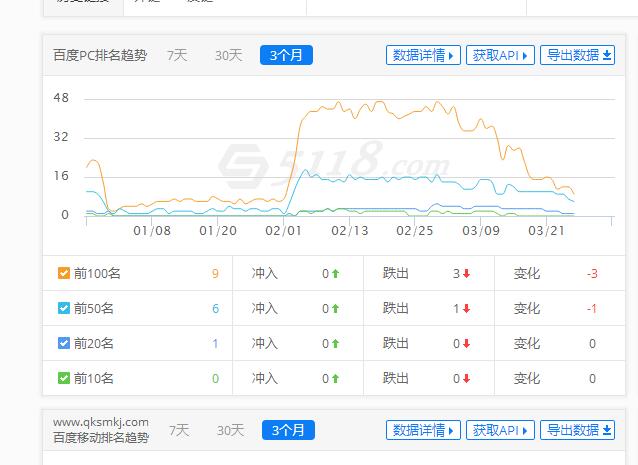Image resolution: width=638 pixels, height=465 pixels.
Task: Click the www.qksmkj.com domain text
Action: click(101, 422)
